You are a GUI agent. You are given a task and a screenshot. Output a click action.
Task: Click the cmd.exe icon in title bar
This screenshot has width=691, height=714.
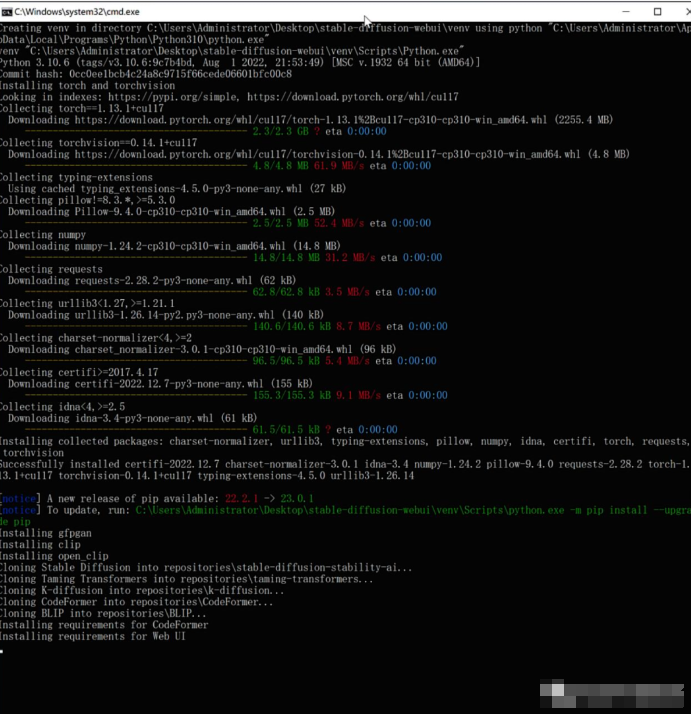[6, 12]
